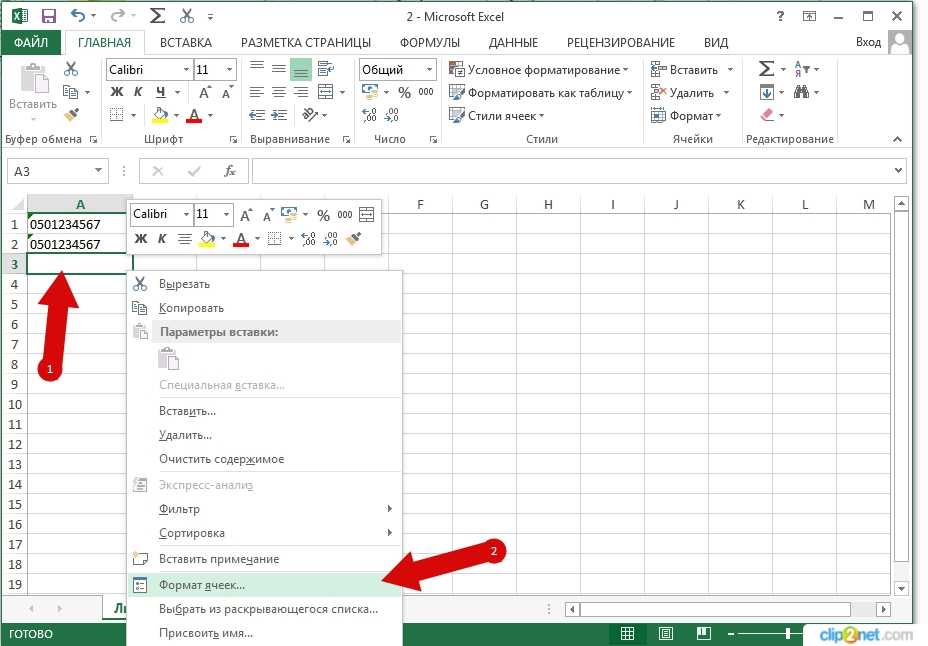Decrease indent in ribbon
Screen dimensions: 928x646
point(257,115)
